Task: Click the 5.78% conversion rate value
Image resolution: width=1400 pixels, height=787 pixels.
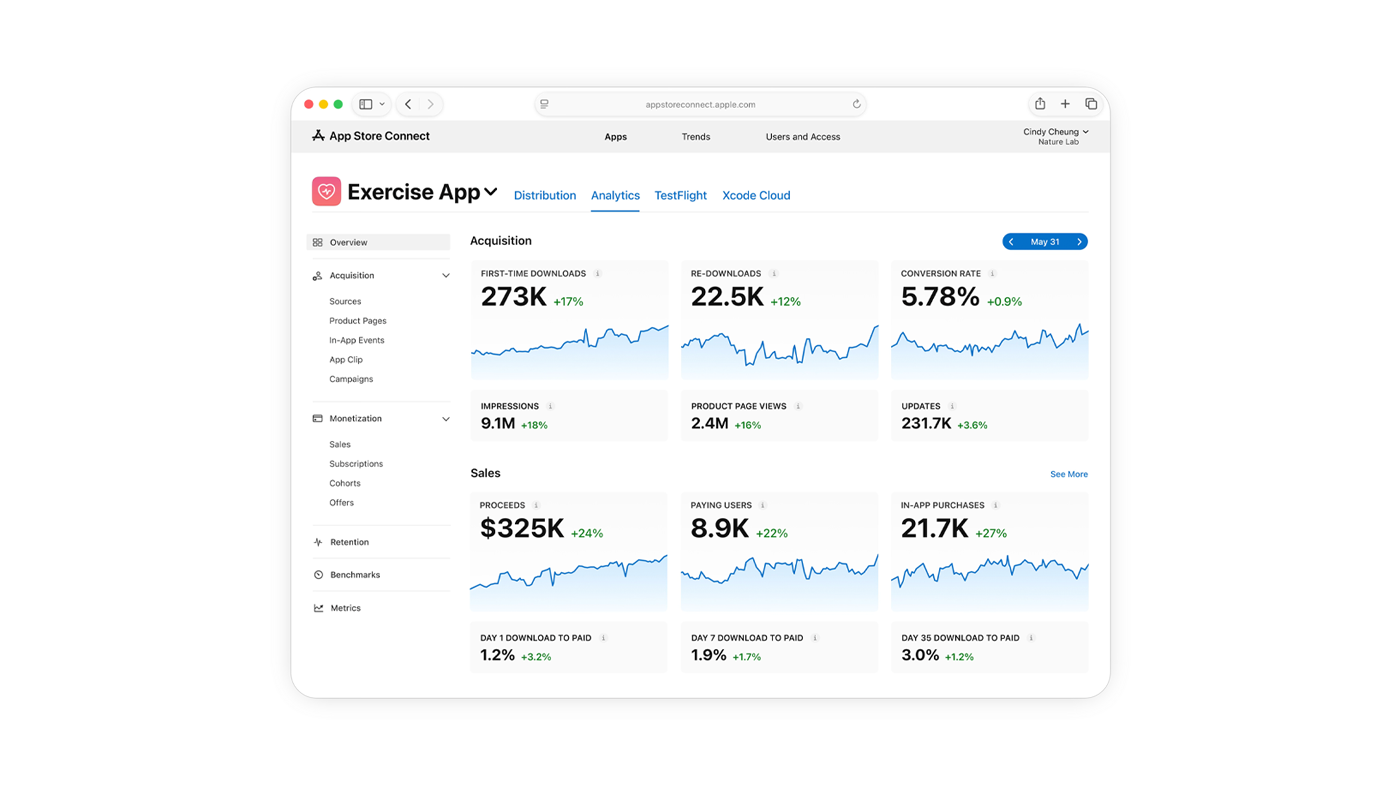Action: (x=940, y=297)
